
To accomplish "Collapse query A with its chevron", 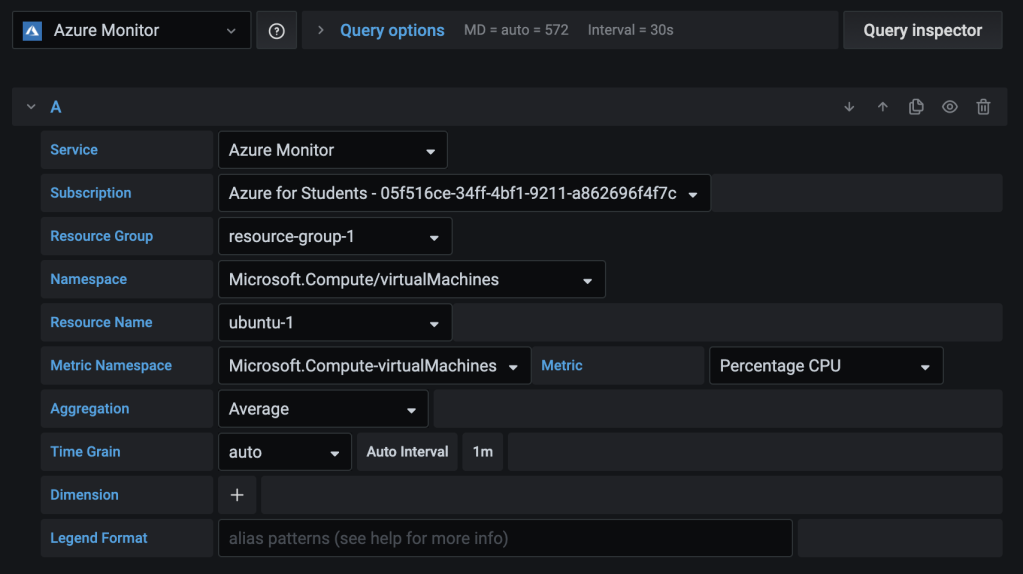I will tap(31, 106).
